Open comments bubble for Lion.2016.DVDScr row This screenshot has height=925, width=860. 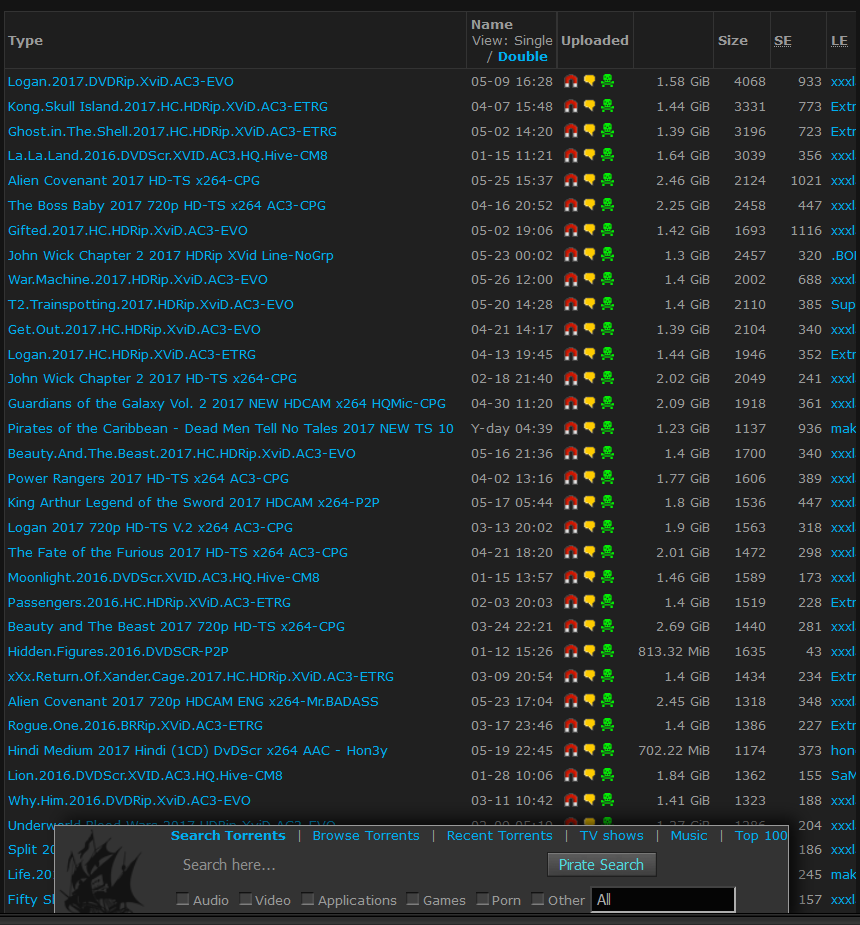click(x=589, y=775)
